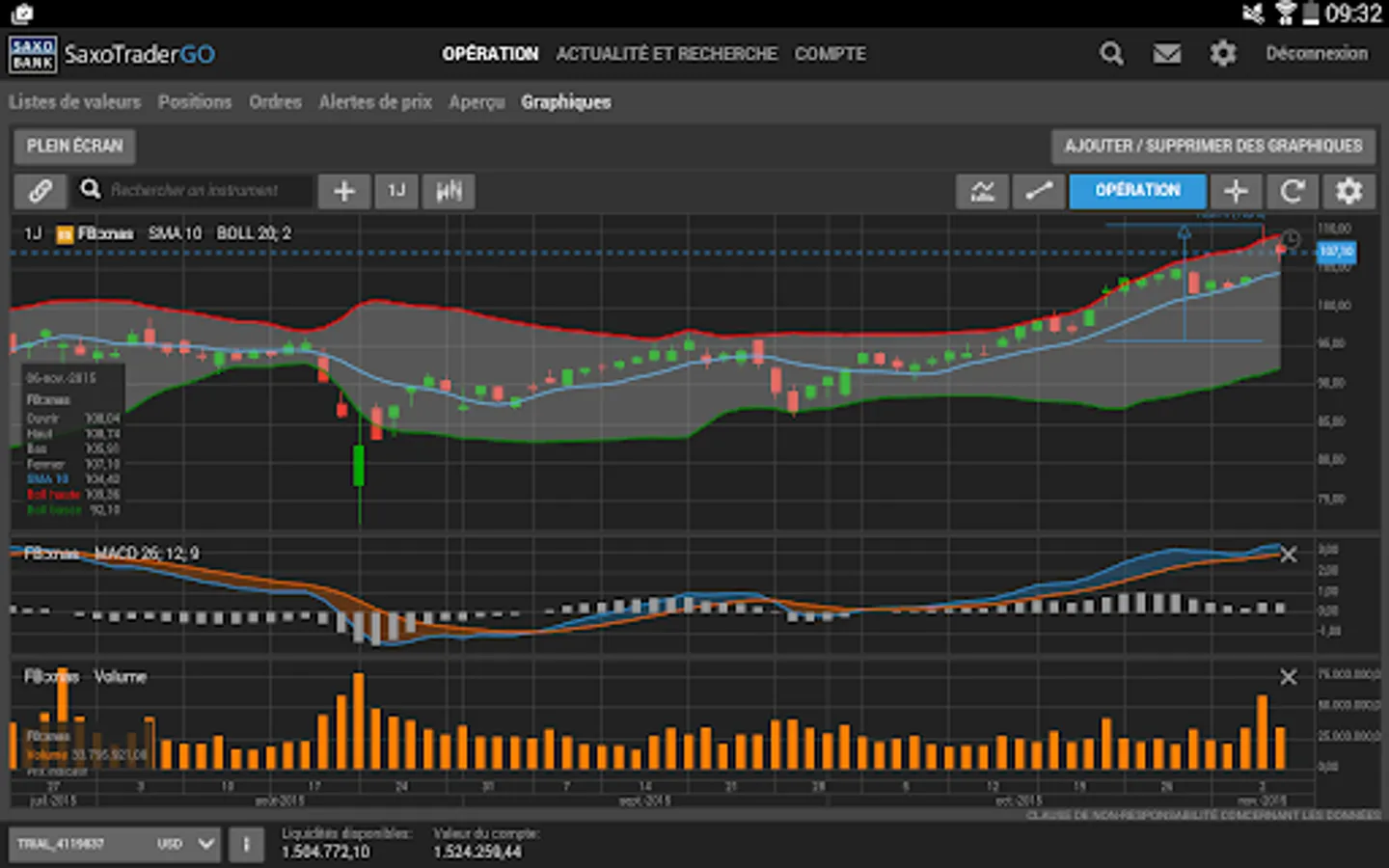Click the BOLL 20; 2 indicator label
The height and width of the screenshot is (868, 1389).
coord(254,233)
